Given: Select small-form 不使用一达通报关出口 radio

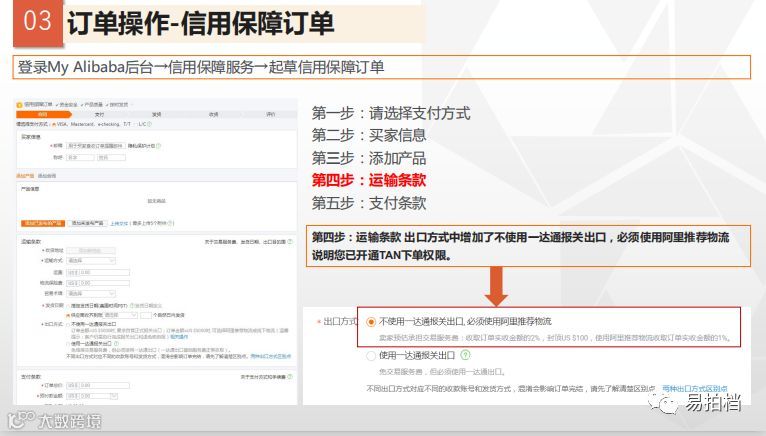Looking at the screenshot, I should [68, 325].
